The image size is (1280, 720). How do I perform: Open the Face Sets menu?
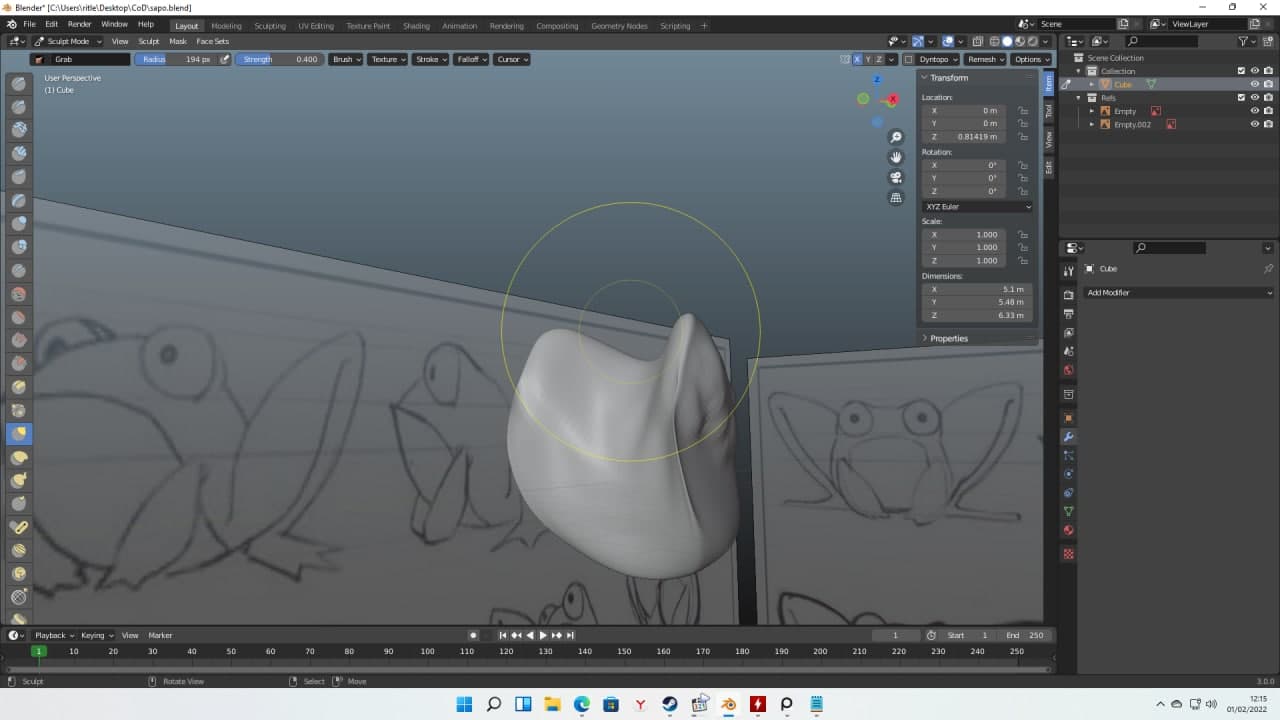coord(212,41)
